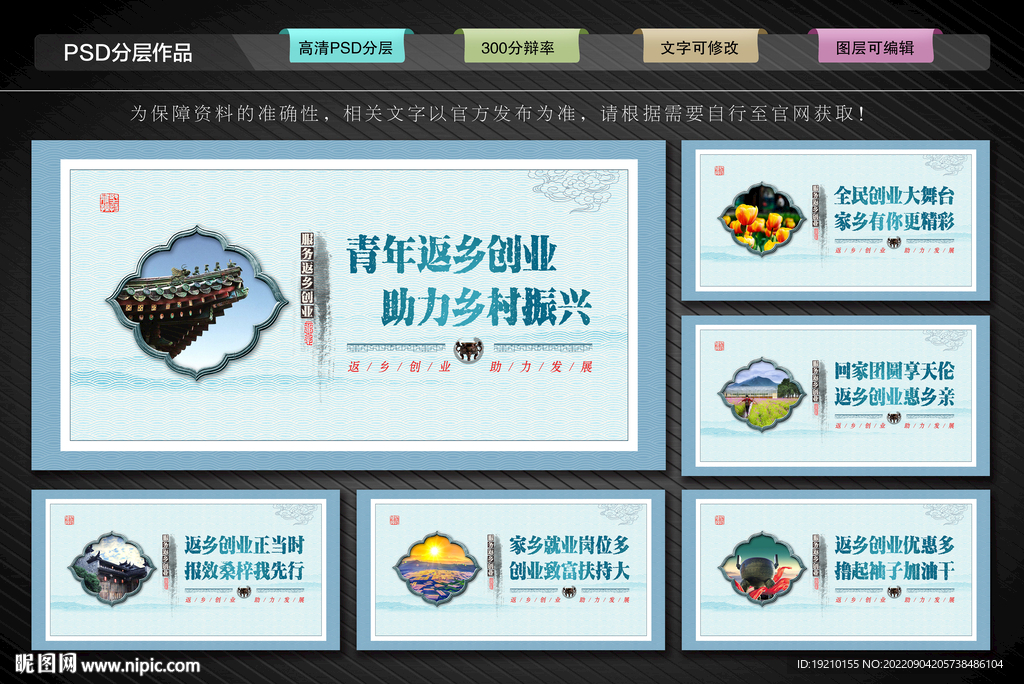Click the bronze tripod emblem in large banner
The width and height of the screenshot is (1024, 684).
[468, 350]
